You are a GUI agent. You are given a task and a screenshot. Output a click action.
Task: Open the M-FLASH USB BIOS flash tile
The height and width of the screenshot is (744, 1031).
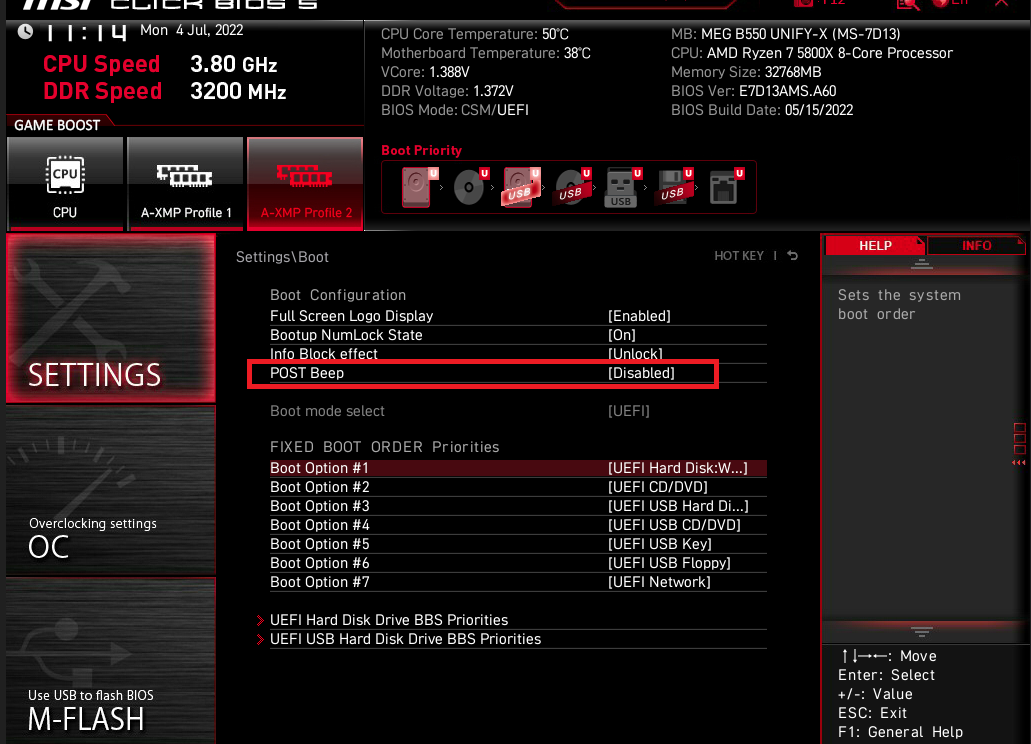click(110, 661)
